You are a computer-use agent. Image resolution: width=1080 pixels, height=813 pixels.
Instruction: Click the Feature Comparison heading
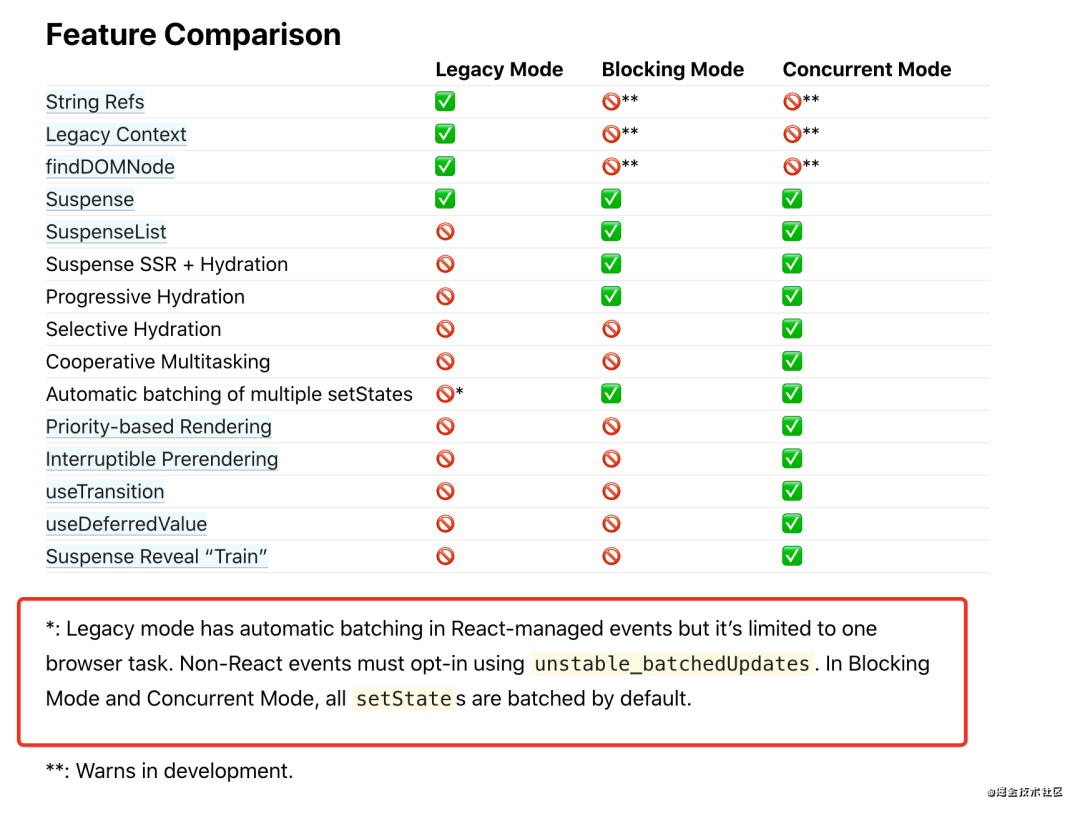193,34
